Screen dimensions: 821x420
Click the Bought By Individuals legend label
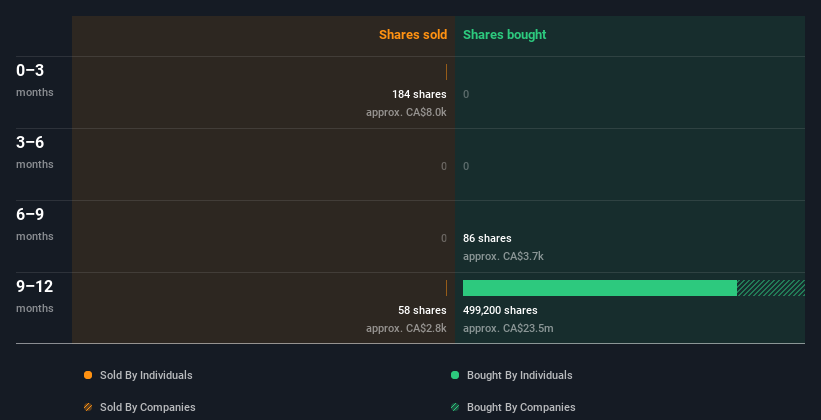pos(519,375)
